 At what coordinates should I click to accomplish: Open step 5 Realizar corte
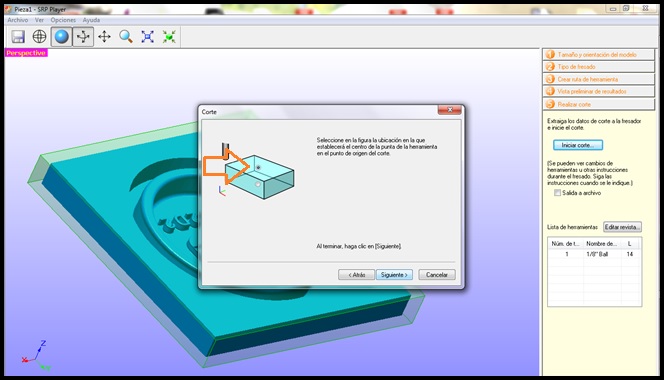(599, 104)
